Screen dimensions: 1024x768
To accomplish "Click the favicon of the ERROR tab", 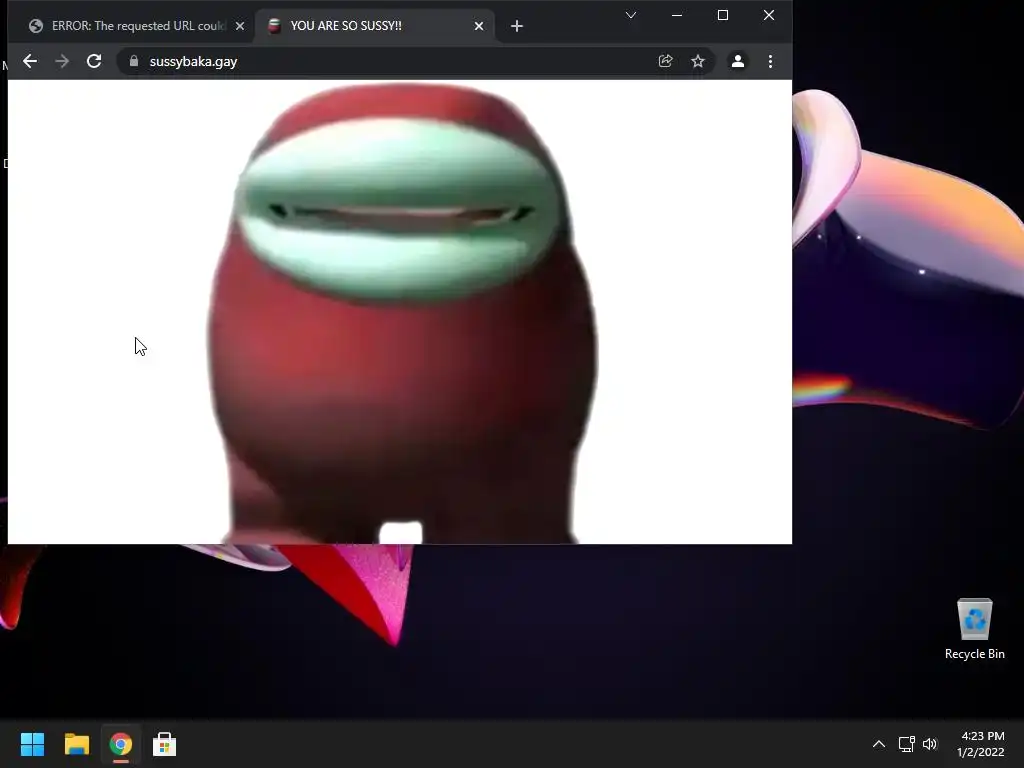I will pos(36,26).
